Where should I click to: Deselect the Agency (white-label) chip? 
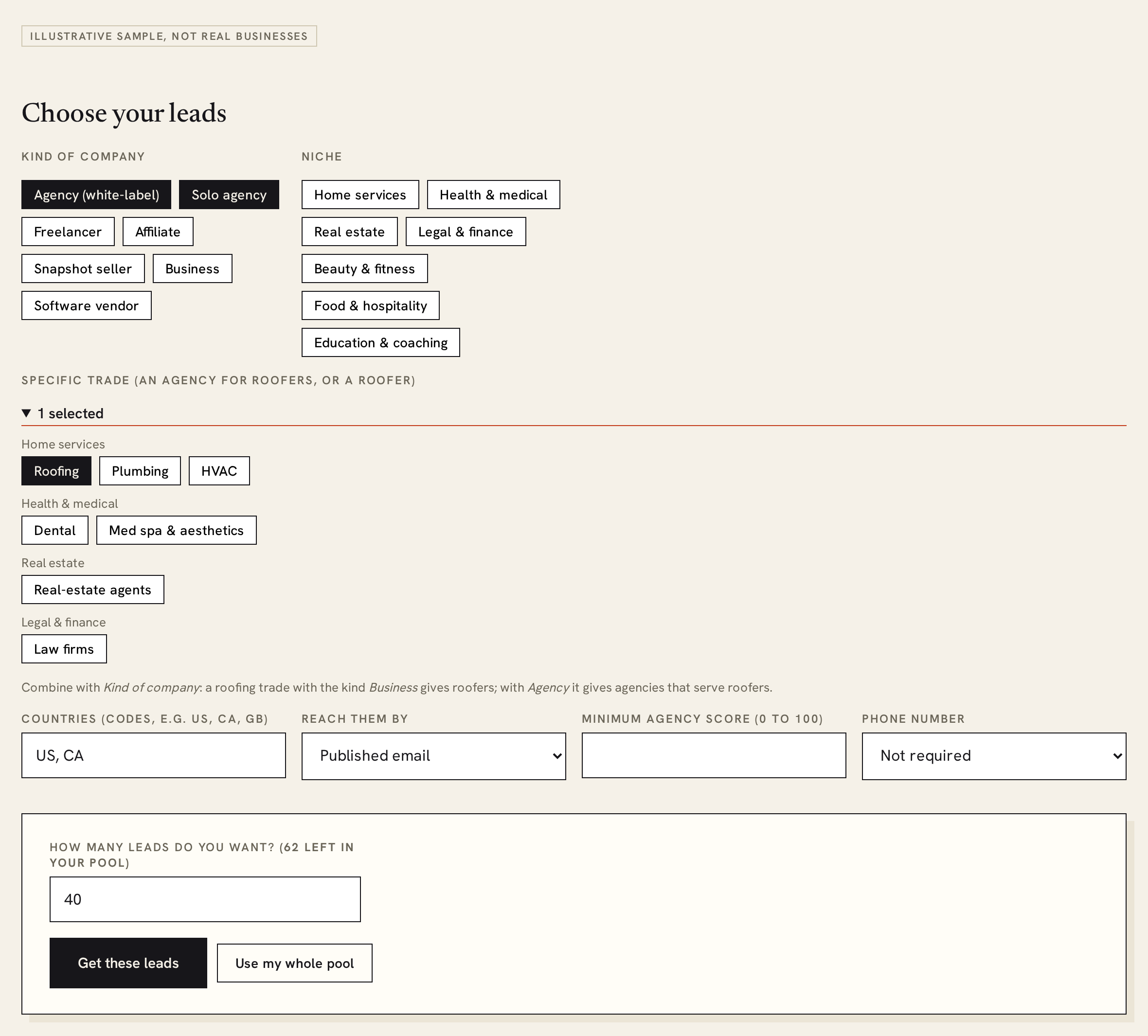pyautogui.click(x=96, y=195)
